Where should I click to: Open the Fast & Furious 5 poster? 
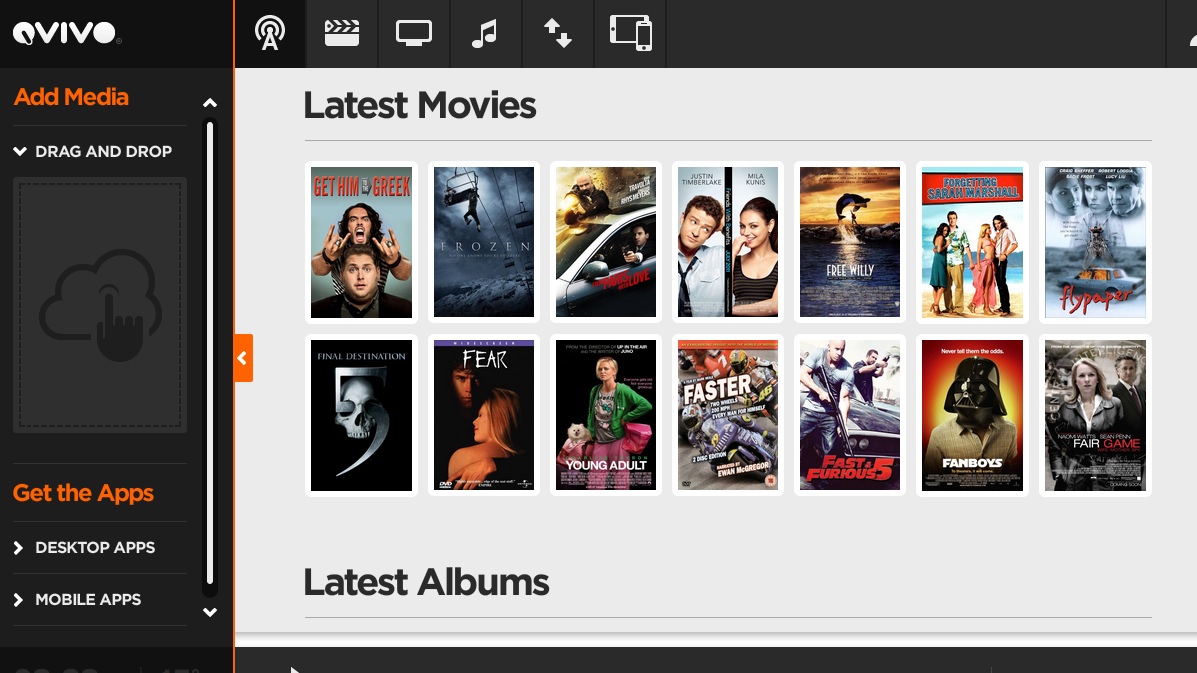[x=850, y=415]
